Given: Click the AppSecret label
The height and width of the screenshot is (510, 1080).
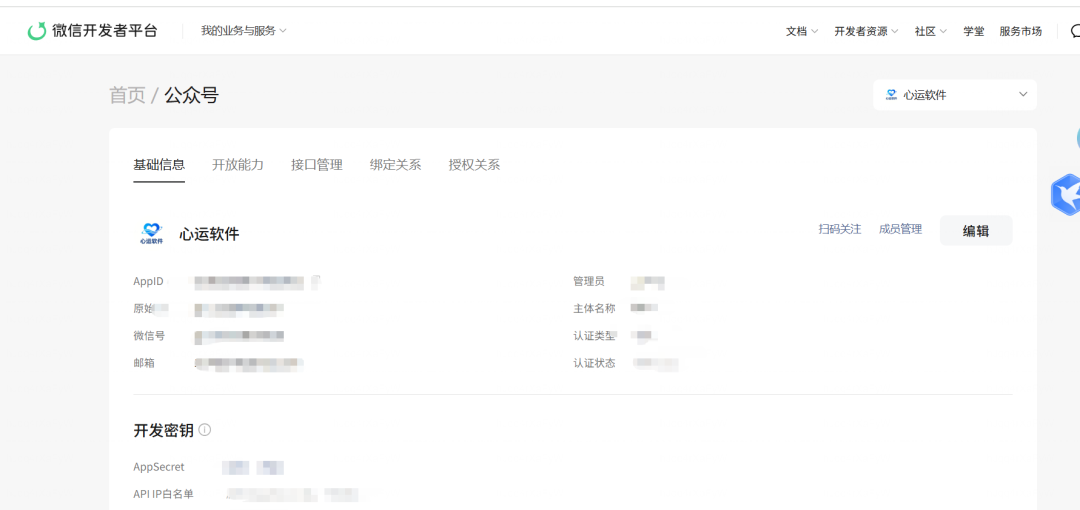Looking at the screenshot, I should click(159, 467).
